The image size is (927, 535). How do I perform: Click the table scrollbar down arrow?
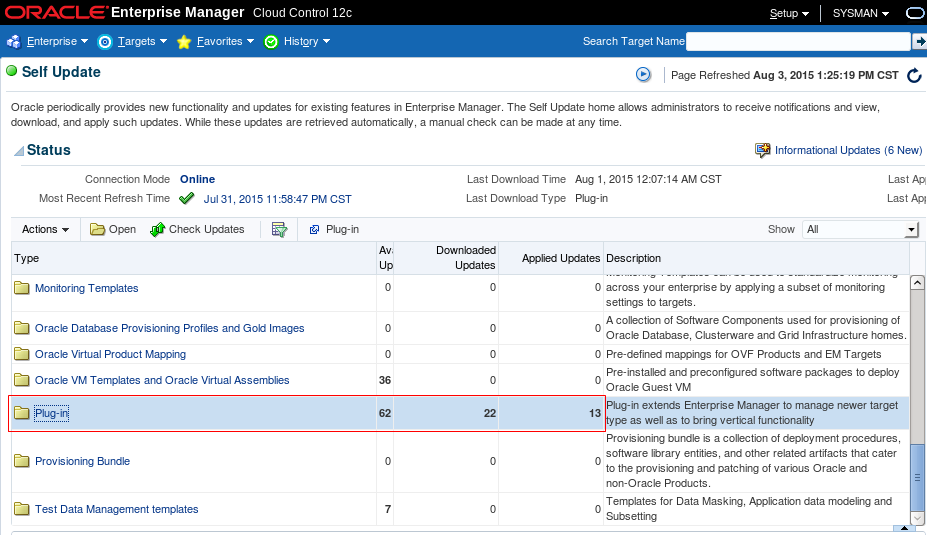click(917, 518)
